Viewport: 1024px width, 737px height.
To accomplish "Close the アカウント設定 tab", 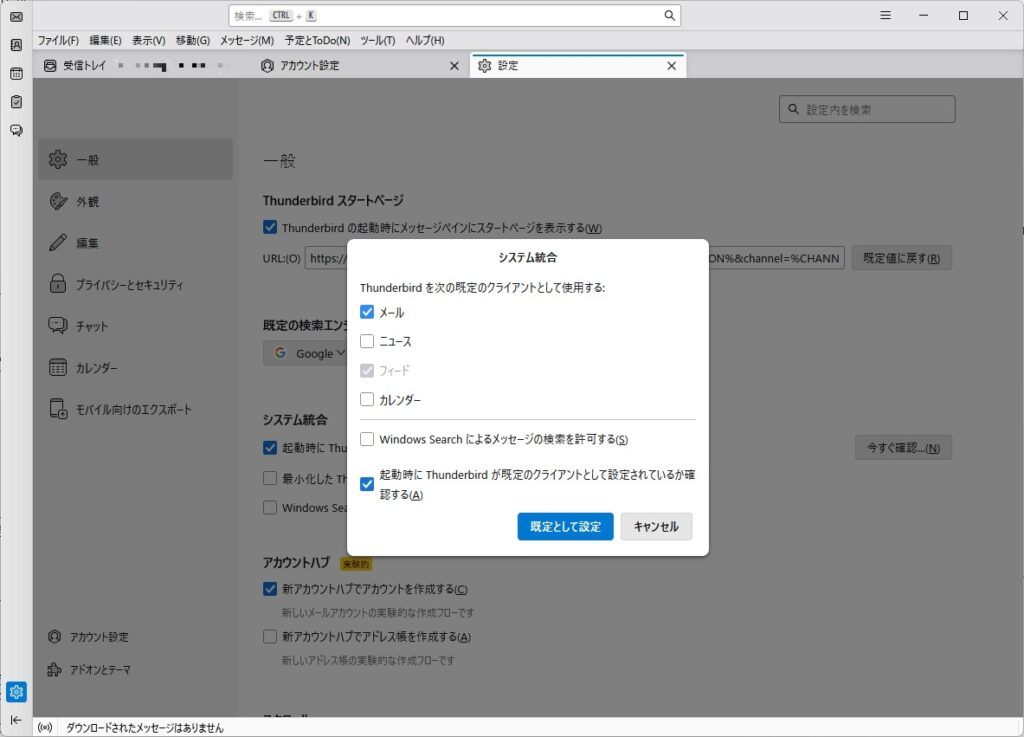I will [455, 66].
